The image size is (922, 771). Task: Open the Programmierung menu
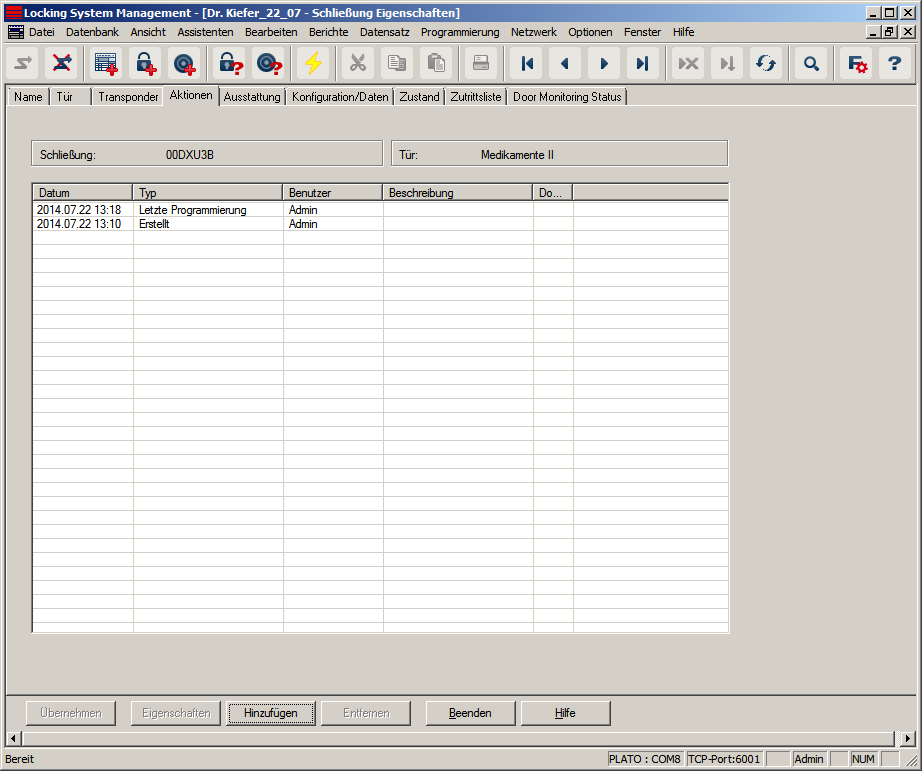459,32
